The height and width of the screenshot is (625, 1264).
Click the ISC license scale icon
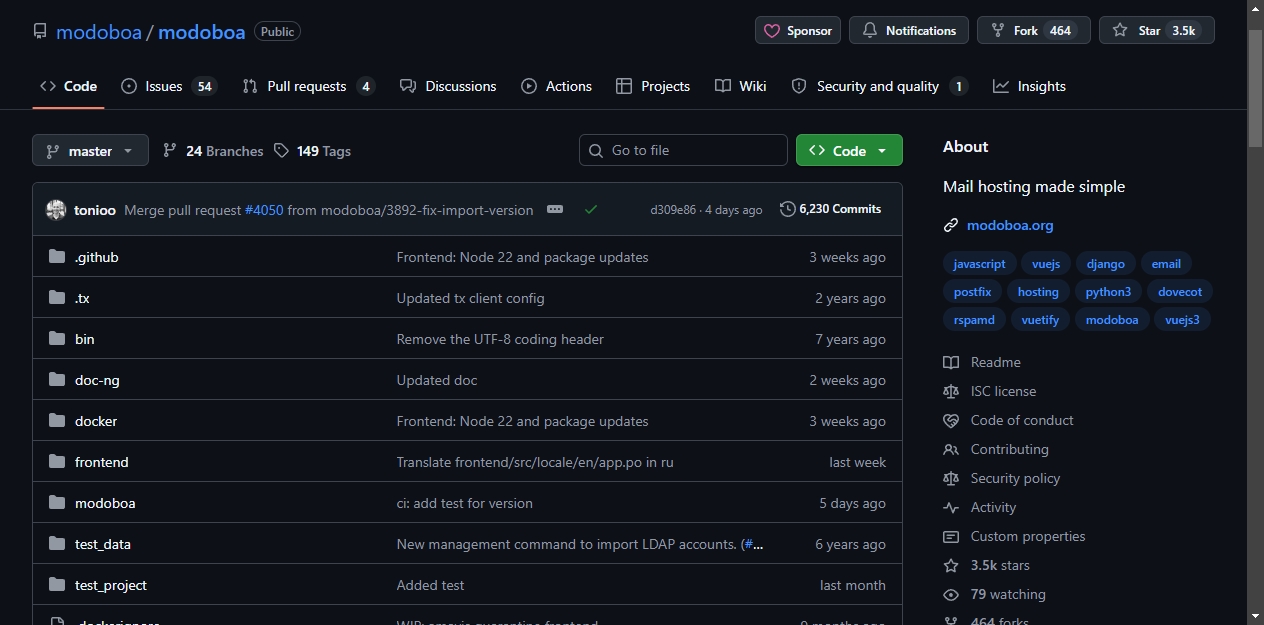coord(951,391)
